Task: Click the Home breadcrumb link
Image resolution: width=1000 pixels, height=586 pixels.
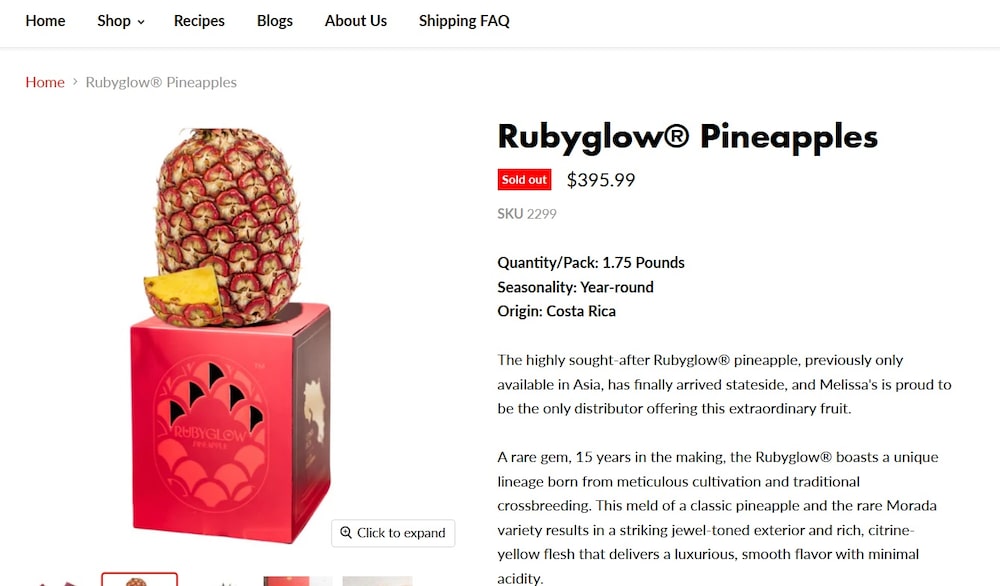Action: [45, 82]
